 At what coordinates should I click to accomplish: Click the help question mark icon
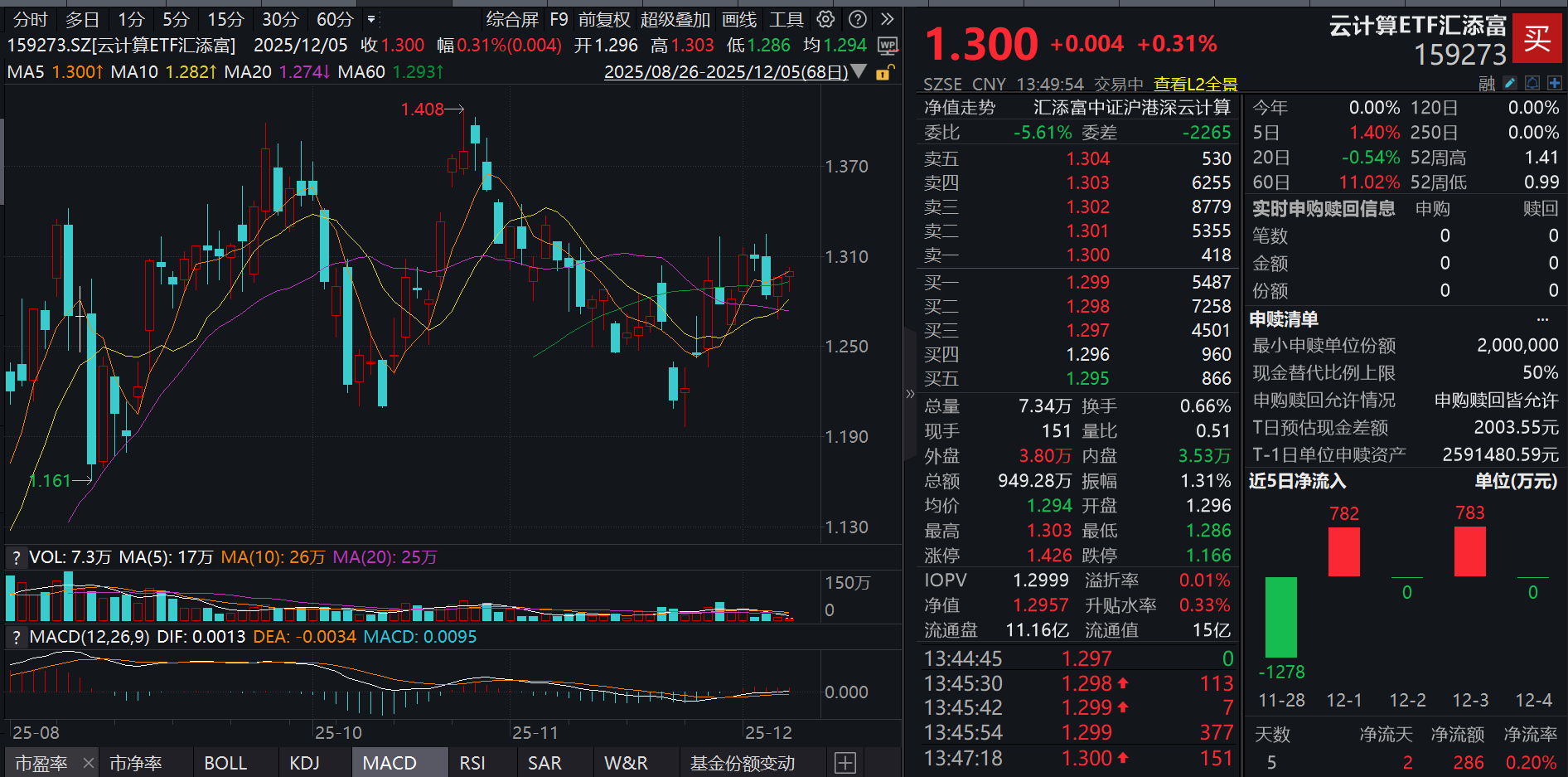tap(858, 19)
